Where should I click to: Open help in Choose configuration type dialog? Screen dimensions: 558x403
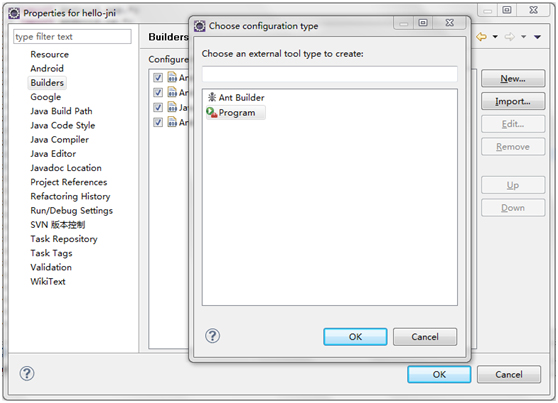pyautogui.click(x=212, y=336)
